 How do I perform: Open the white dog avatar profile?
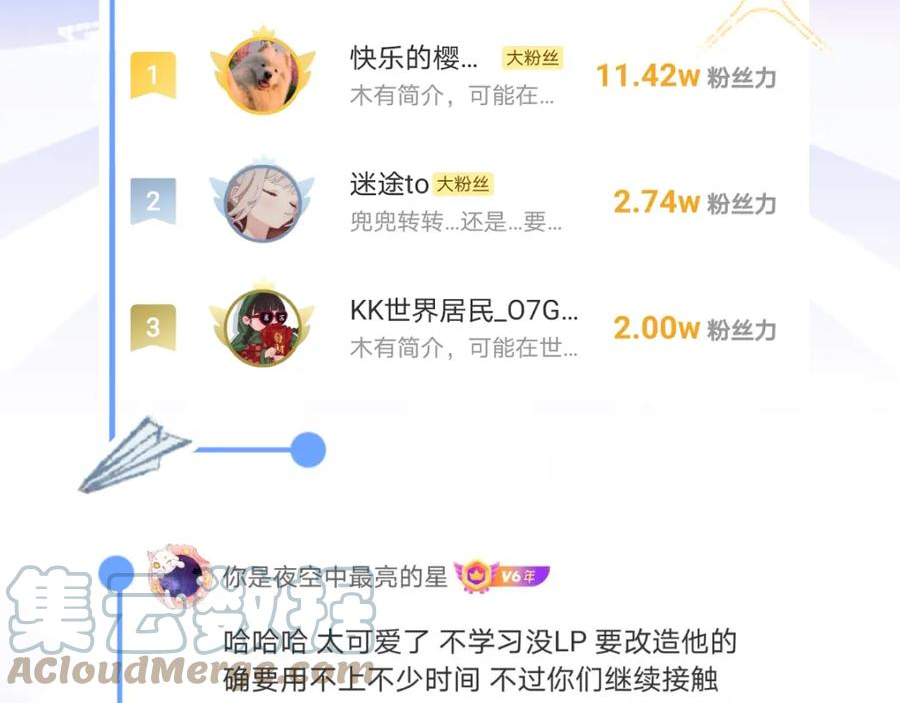(x=263, y=71)
